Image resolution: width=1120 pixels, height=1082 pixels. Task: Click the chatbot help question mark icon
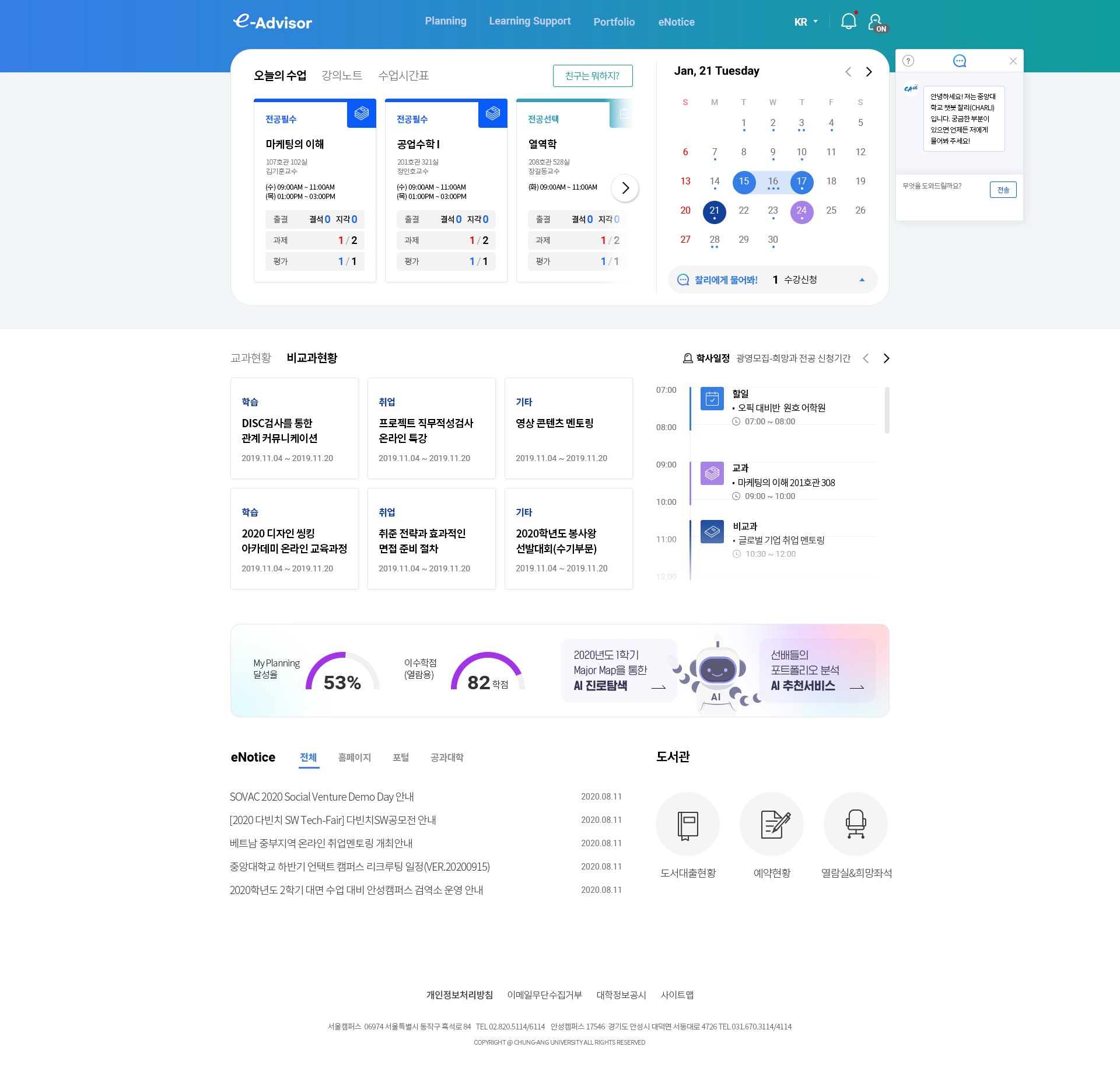pyautogui.click(x=908, y=61)
